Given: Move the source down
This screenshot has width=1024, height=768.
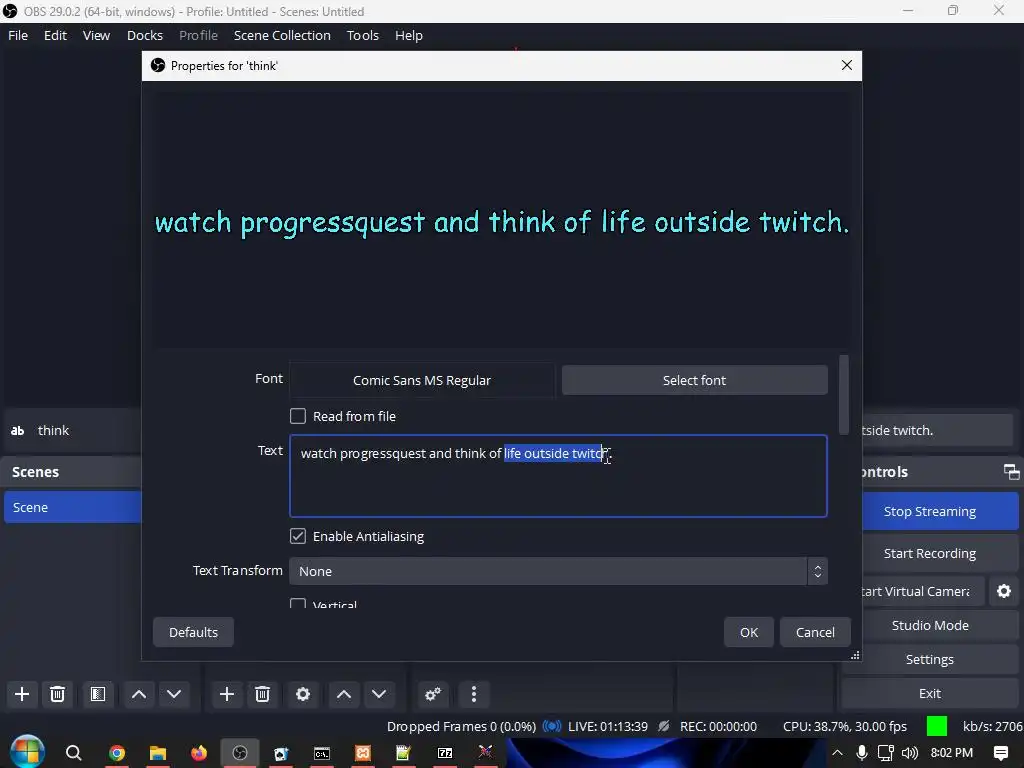Looking at the screenshot, I should click(x=379, y=694).
